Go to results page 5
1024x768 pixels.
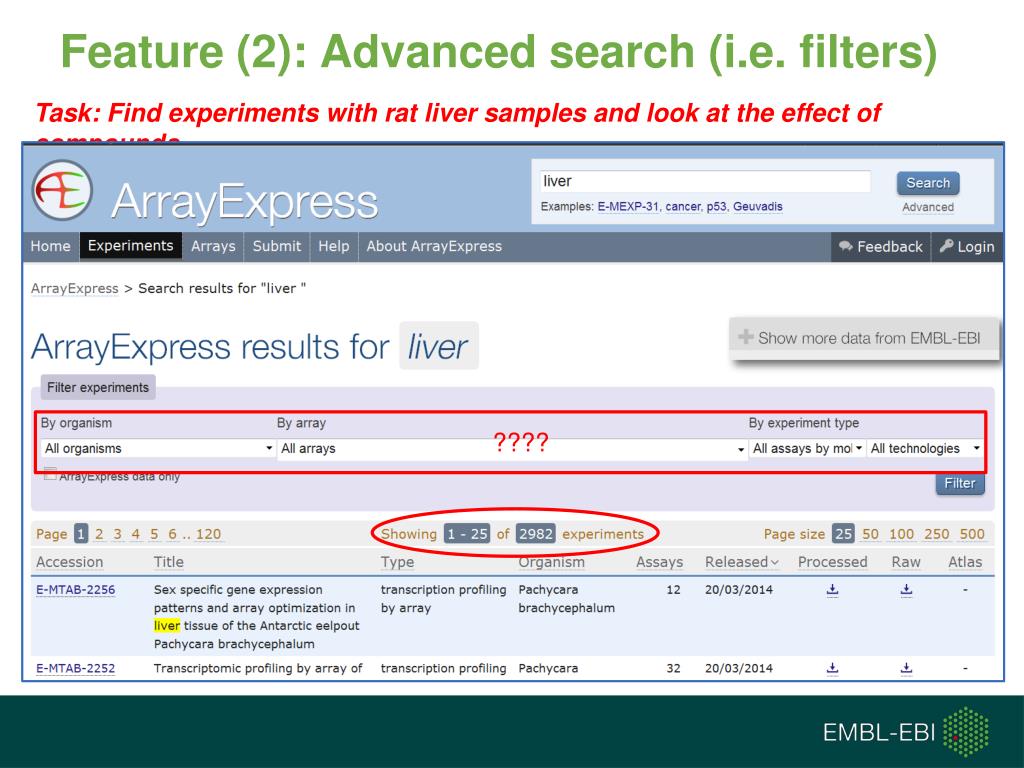pos(154,534)
